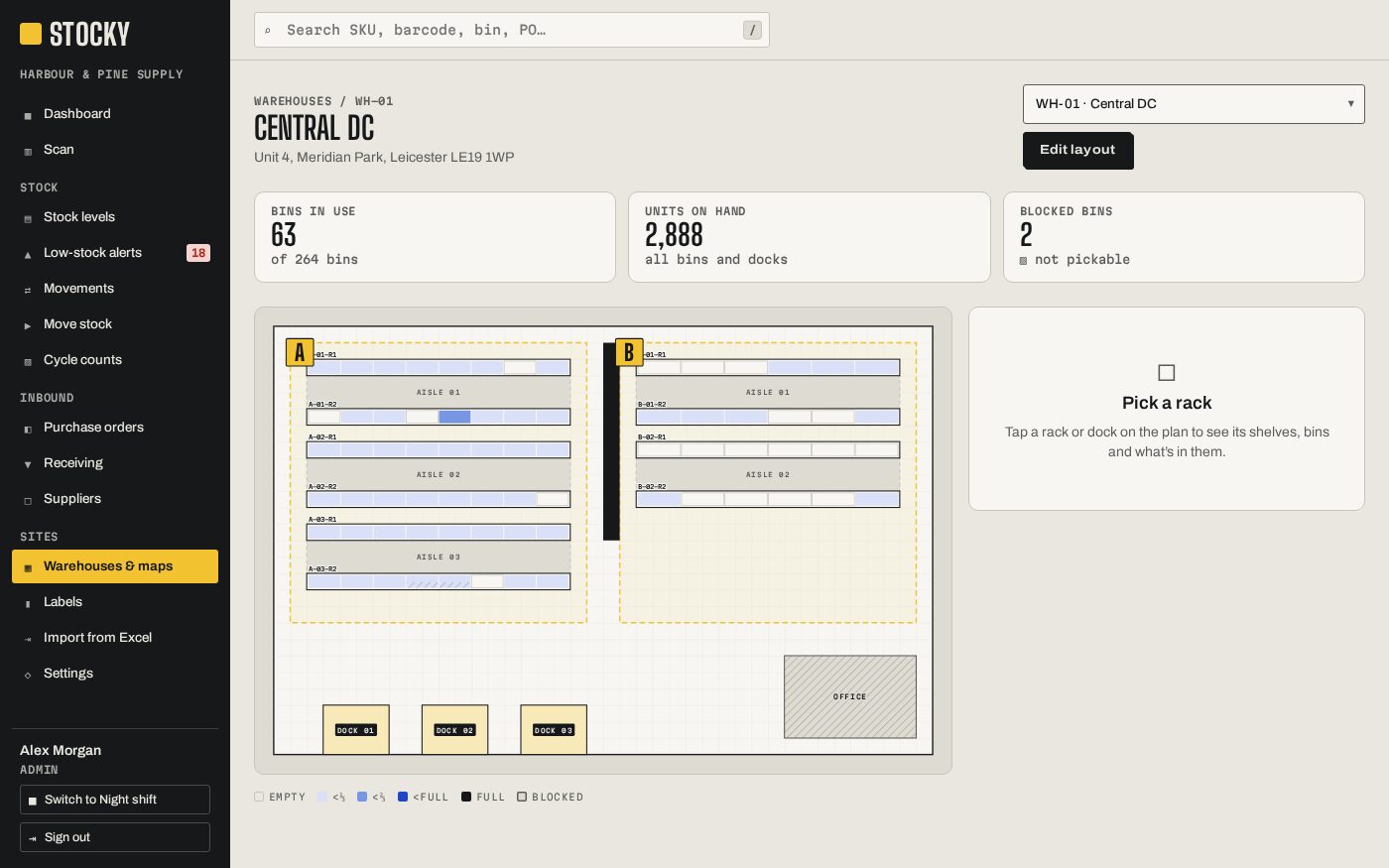Click the 18 low-stock alerts badge

tap(198, 253)
